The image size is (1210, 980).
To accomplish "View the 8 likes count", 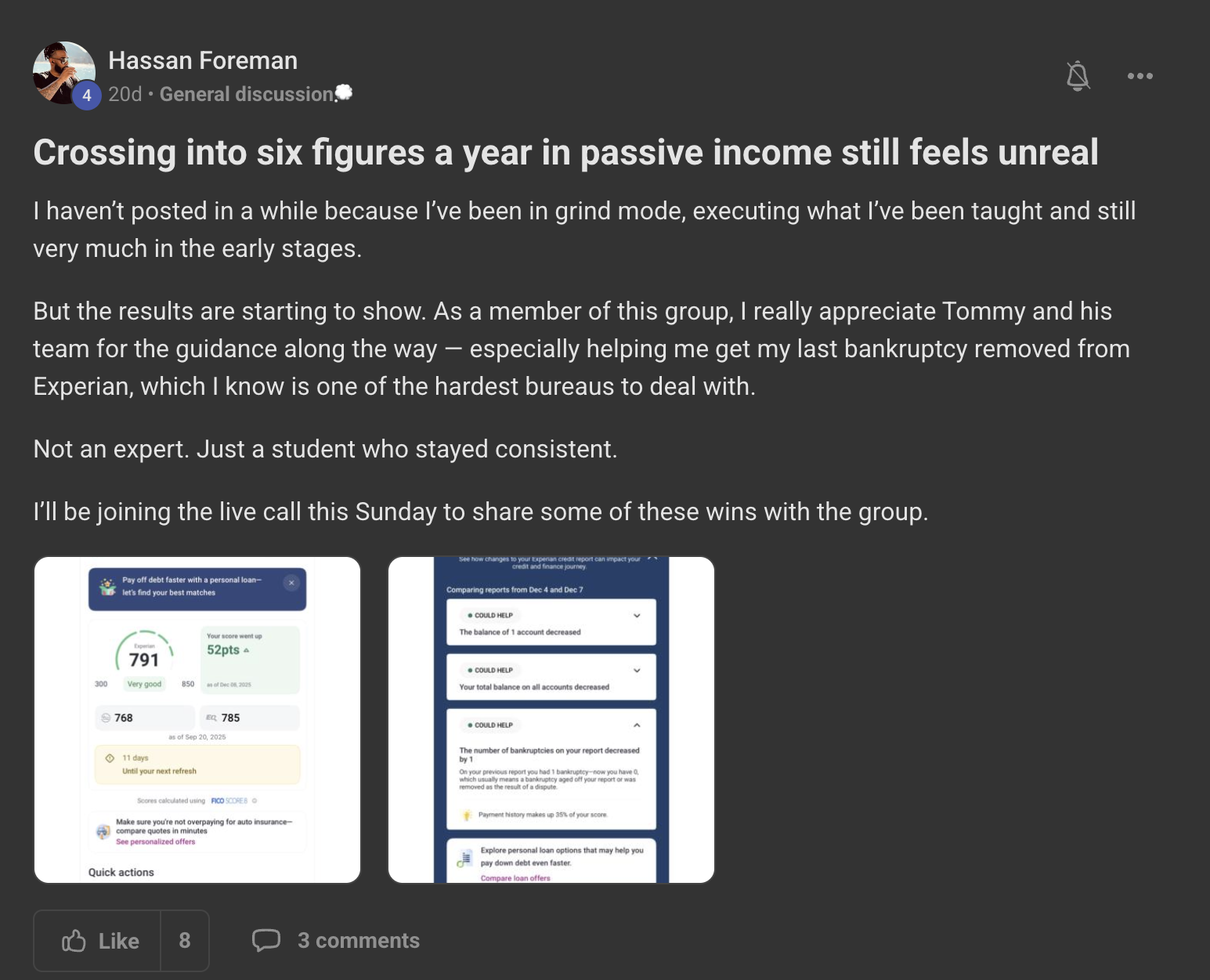I will tap(185, 940).
